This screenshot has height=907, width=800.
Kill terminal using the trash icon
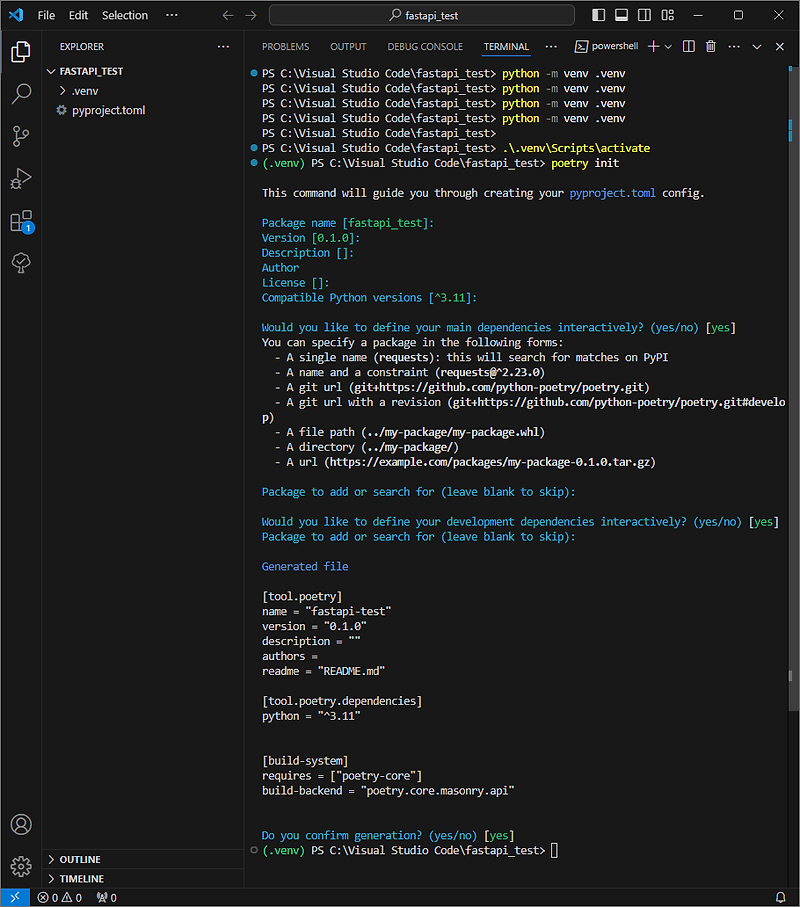[x=711, y=47]
